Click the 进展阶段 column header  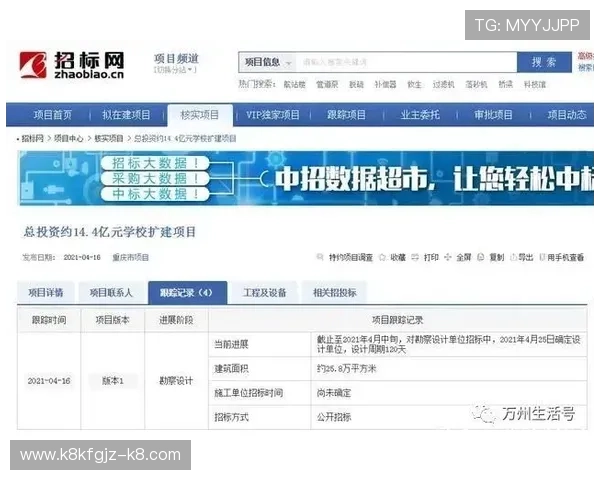click(x=176, y=320)
